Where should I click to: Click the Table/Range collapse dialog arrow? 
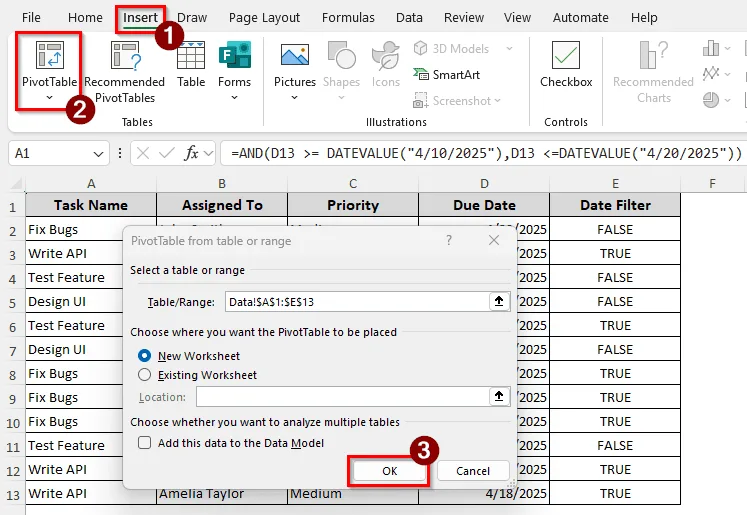pyautogui.click(x=499, y=302)
